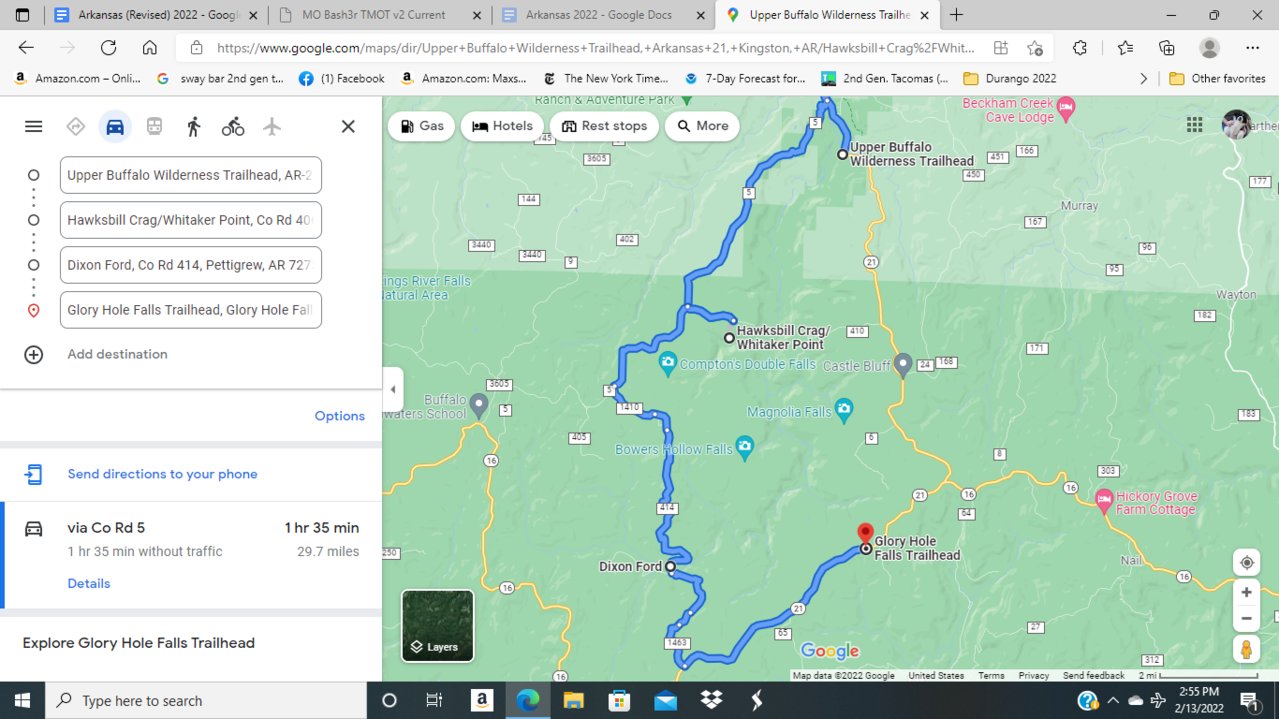Show your location on the map

point(1246,562)
